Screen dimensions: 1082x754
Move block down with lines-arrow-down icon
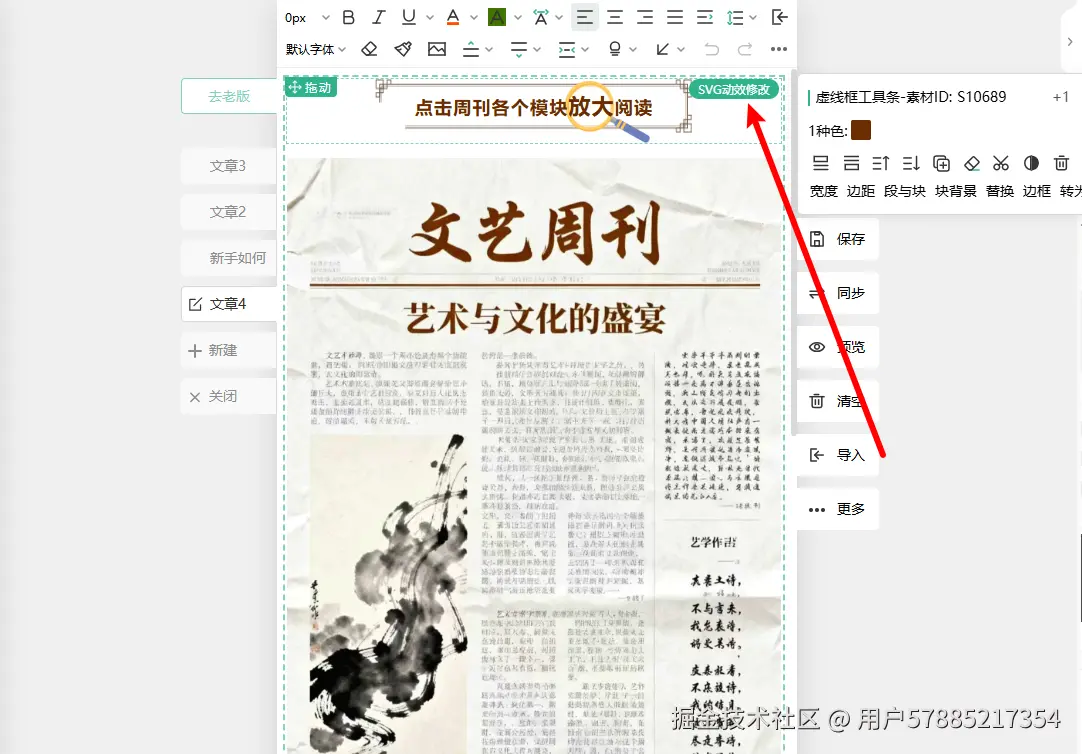coord(911,163)
